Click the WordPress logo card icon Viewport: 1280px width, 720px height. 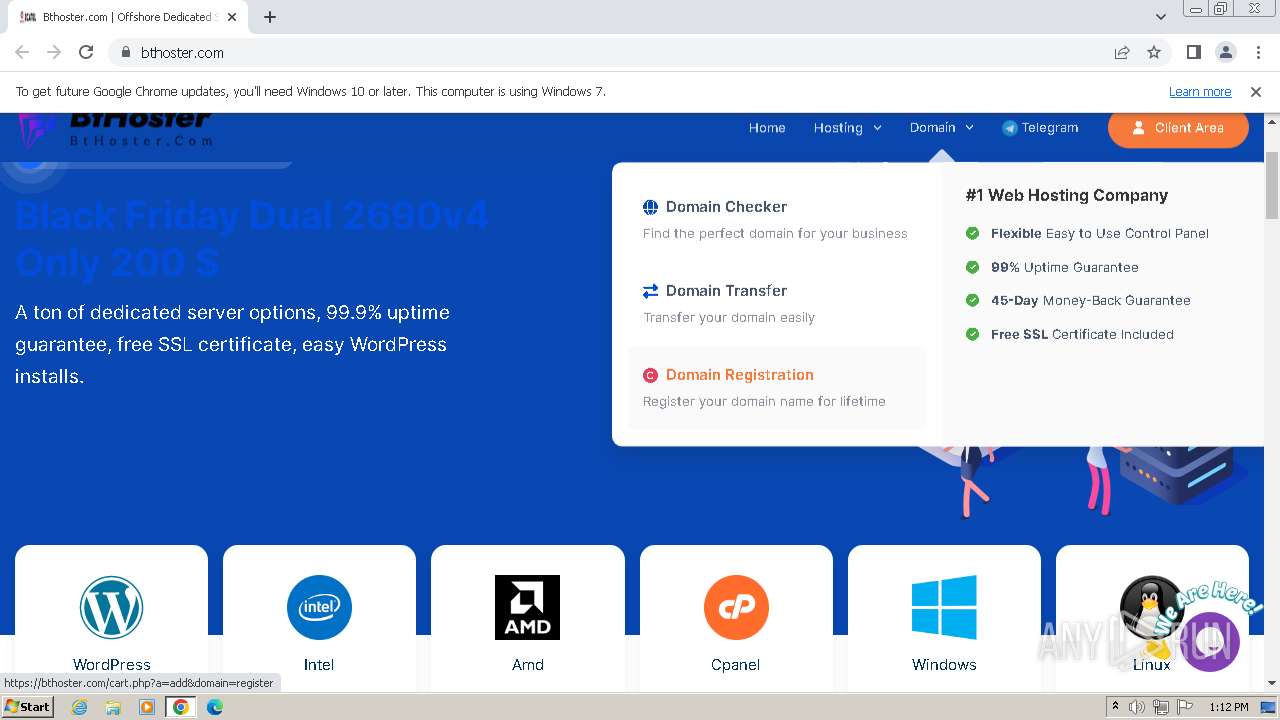(111, 607)
